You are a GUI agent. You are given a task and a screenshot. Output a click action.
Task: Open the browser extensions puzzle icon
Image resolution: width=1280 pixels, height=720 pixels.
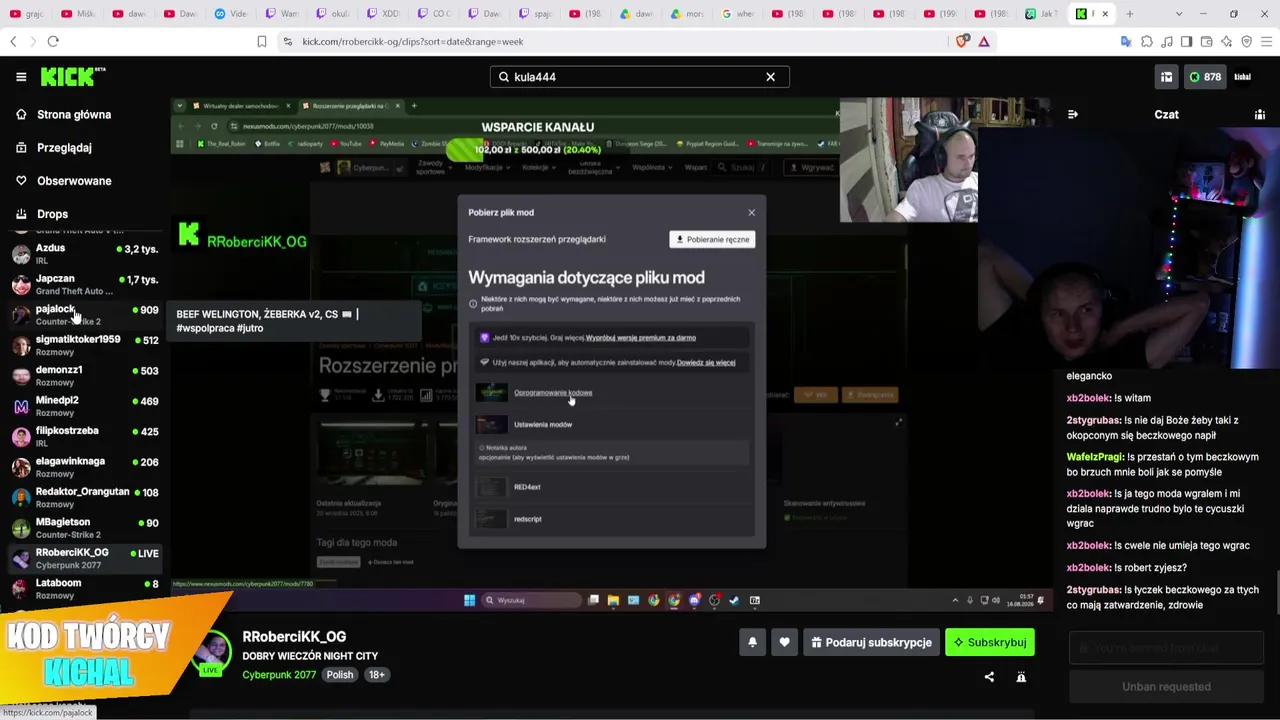(1147, 42)
